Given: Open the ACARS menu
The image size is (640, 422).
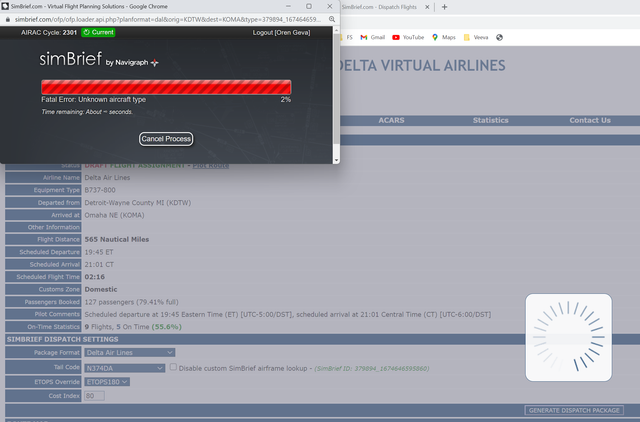Looking at the screenshot, I should [391, 120].
